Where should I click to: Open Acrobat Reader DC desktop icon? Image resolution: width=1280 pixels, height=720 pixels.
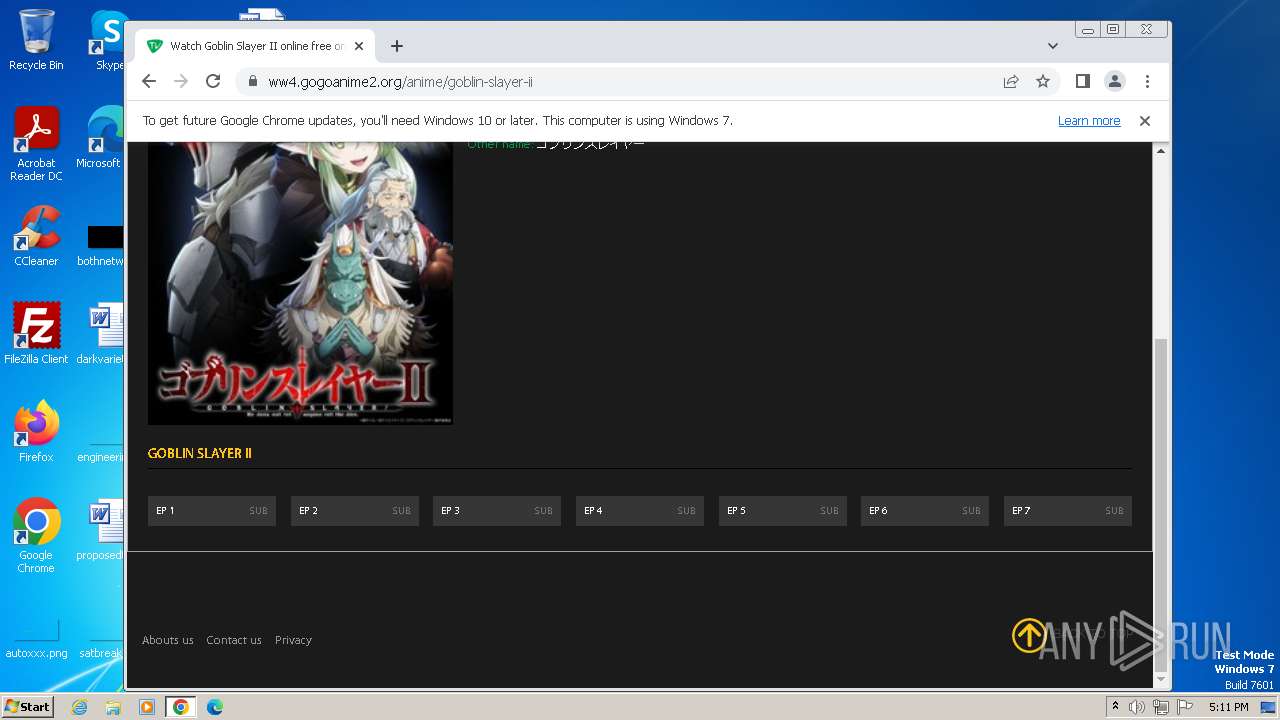point(36,144)
